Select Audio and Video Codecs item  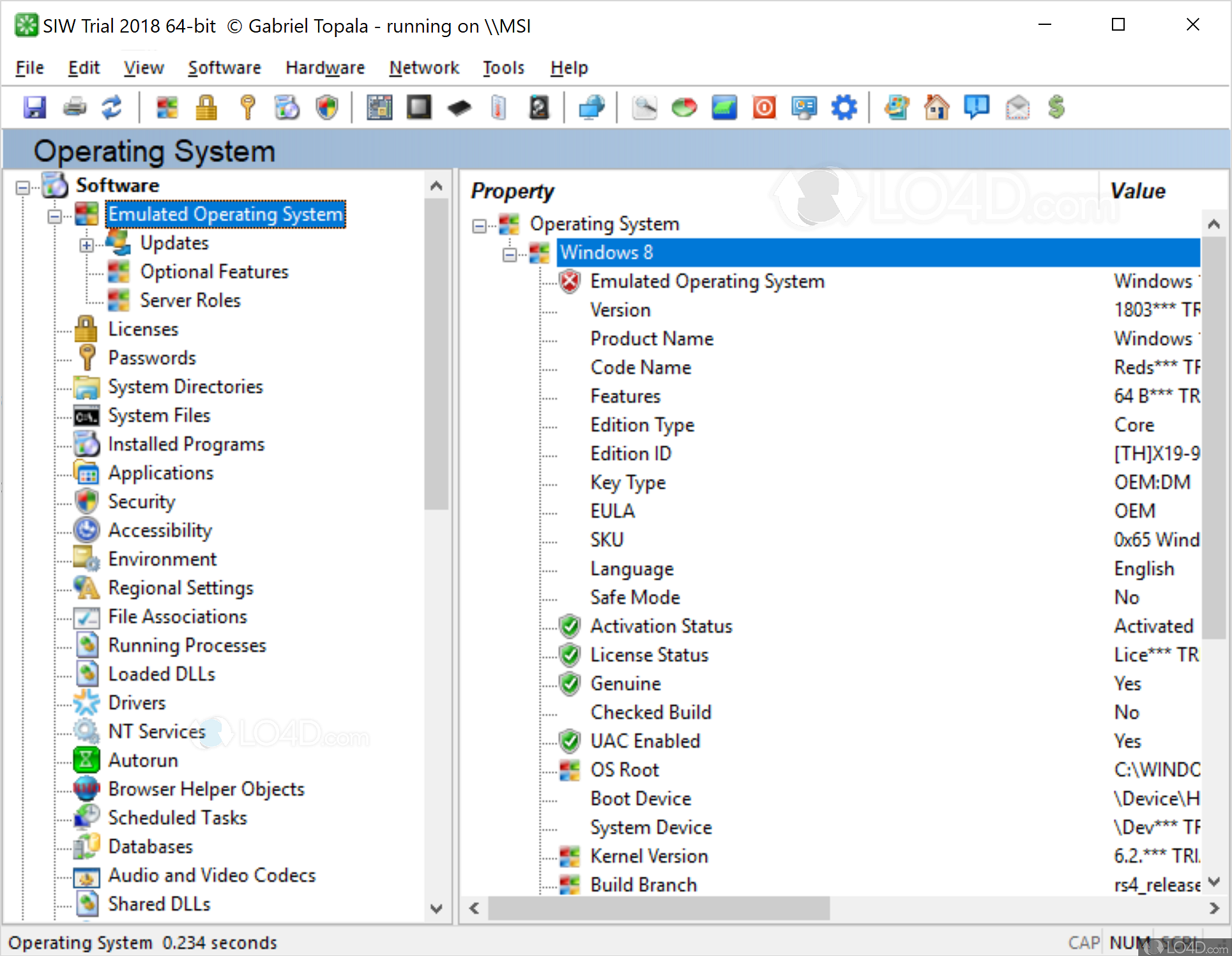tap(212, 875)
